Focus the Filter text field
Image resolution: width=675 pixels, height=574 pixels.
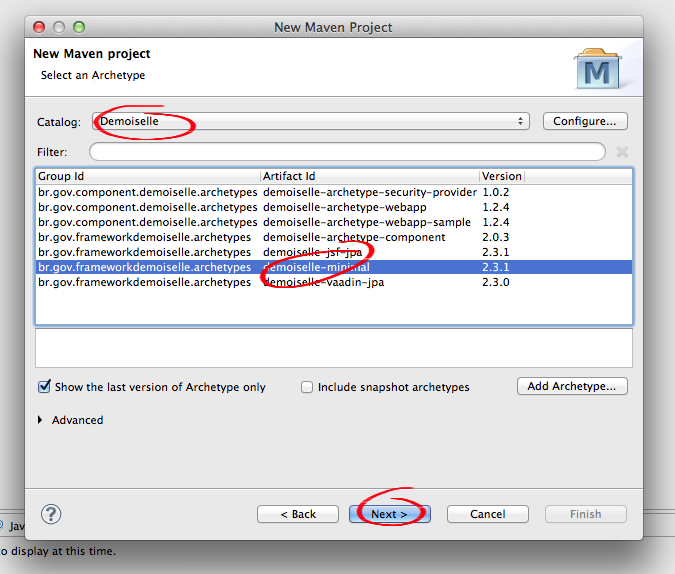[347, 152]
